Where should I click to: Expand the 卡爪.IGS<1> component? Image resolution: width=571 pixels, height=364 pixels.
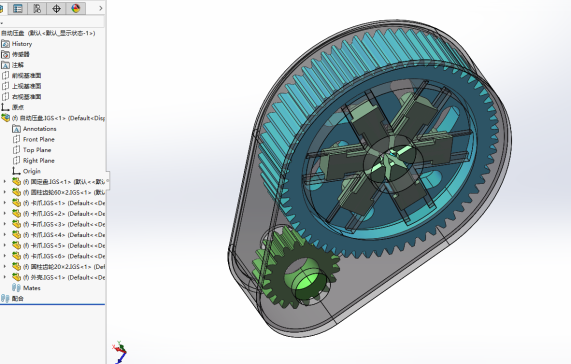tap(5, 203)
